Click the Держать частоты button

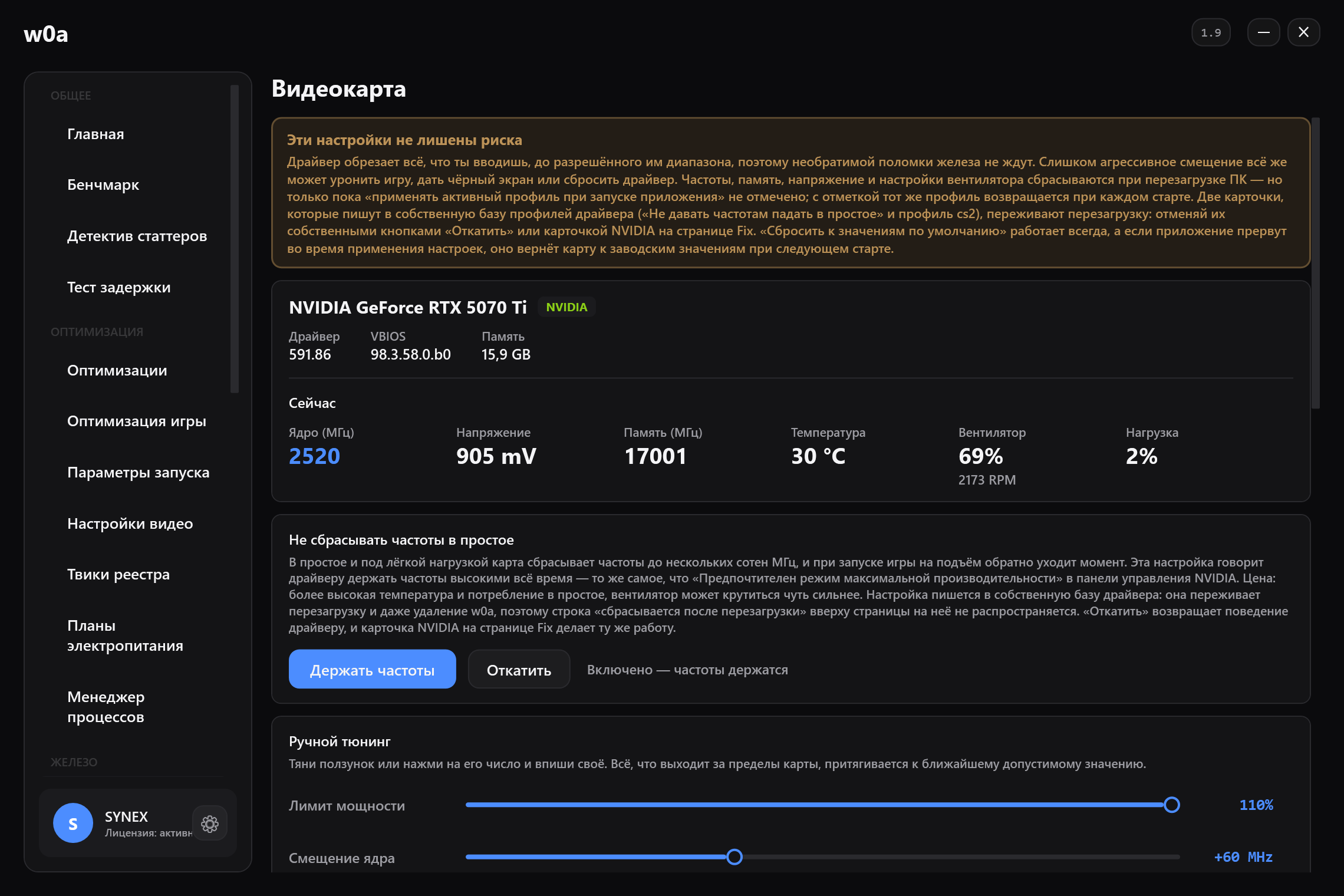click(372, 670)
